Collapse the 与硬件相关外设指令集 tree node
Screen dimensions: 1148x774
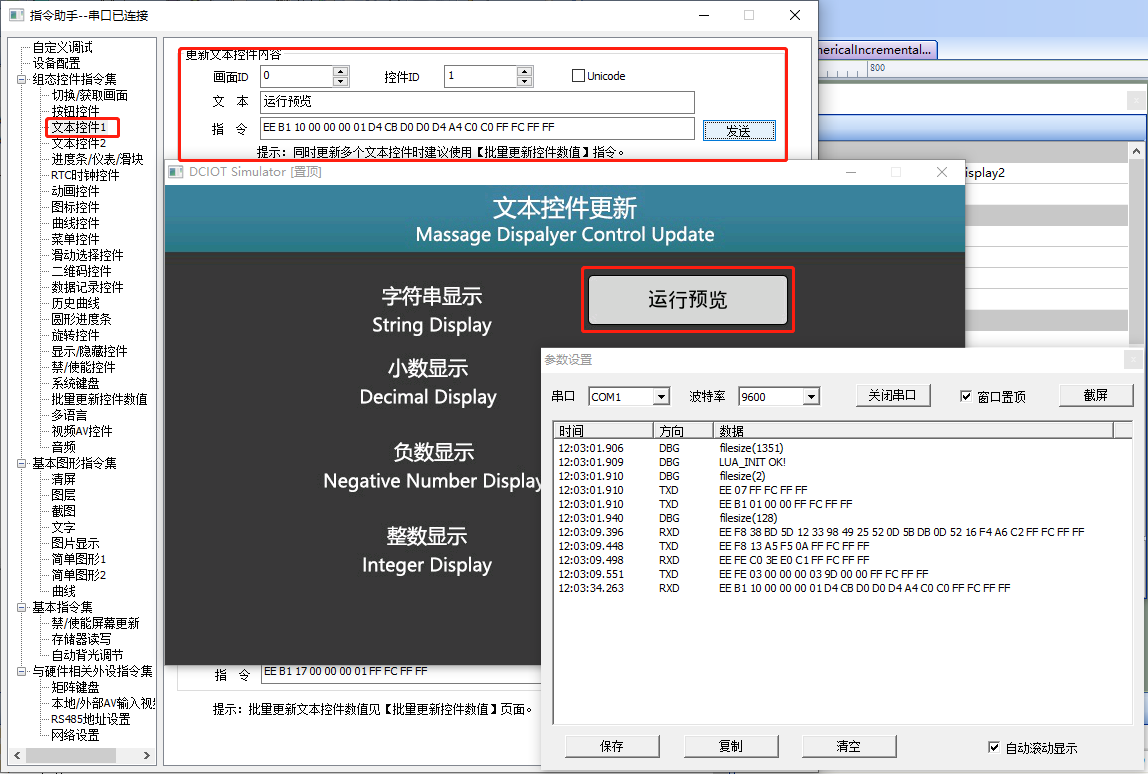[22, 671]
